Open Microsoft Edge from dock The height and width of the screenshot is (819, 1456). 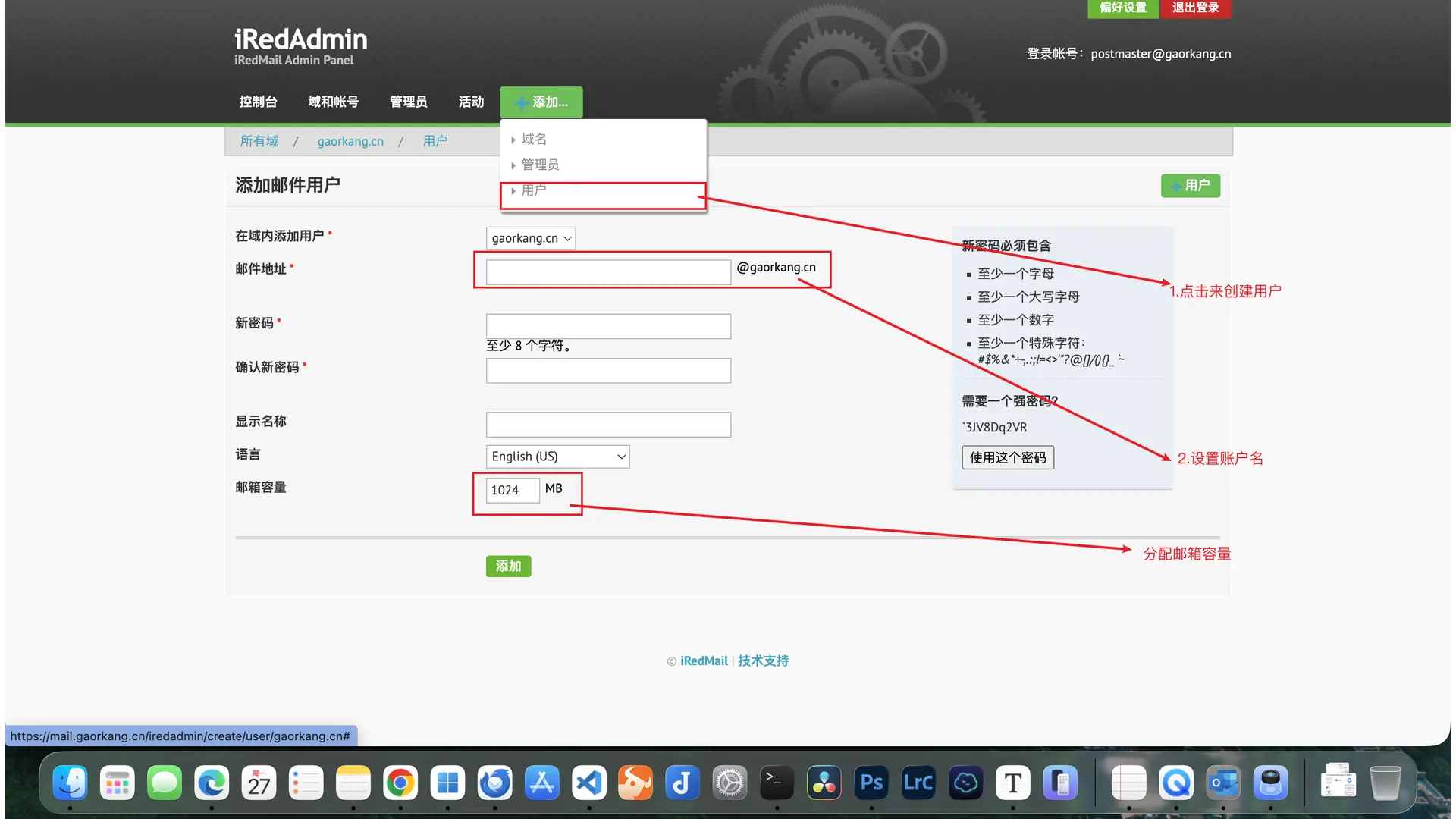pyautogui.click(x=212, y=783)
